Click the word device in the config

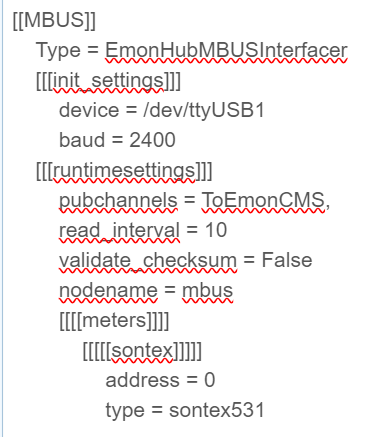pos(89,110)
